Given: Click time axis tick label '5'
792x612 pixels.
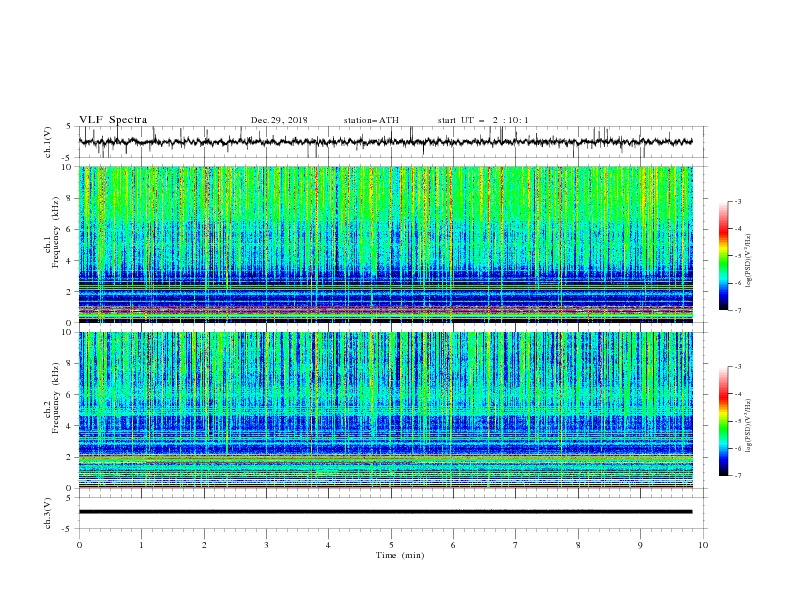Looking at the screenshot, I should point(391,545).
